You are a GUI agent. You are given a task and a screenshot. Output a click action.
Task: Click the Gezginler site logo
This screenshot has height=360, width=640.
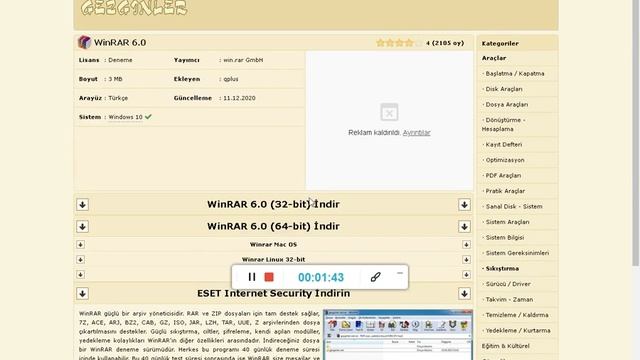(x=134, y=8)
